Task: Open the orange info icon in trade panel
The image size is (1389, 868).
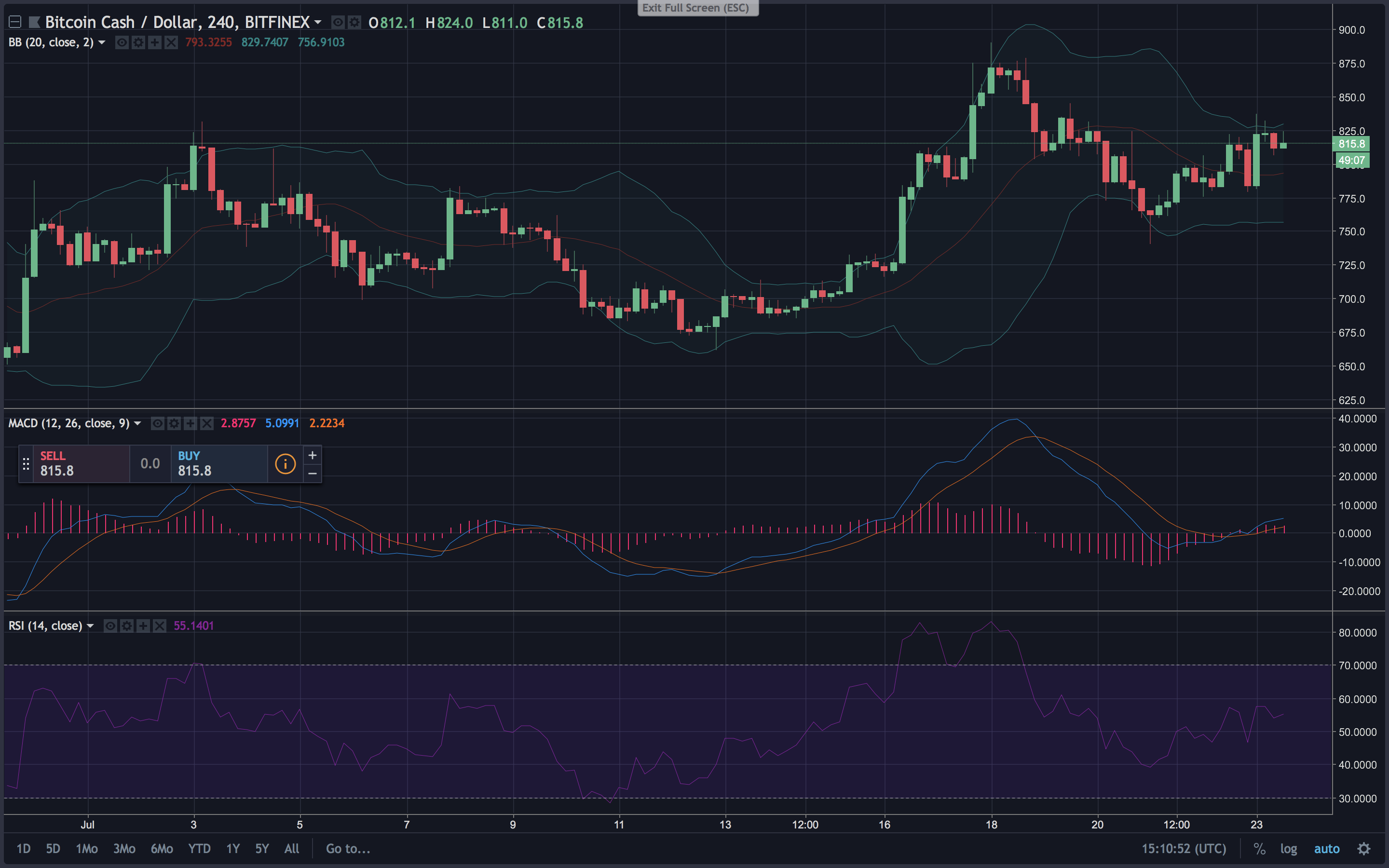Action: [x=285, y=464]
